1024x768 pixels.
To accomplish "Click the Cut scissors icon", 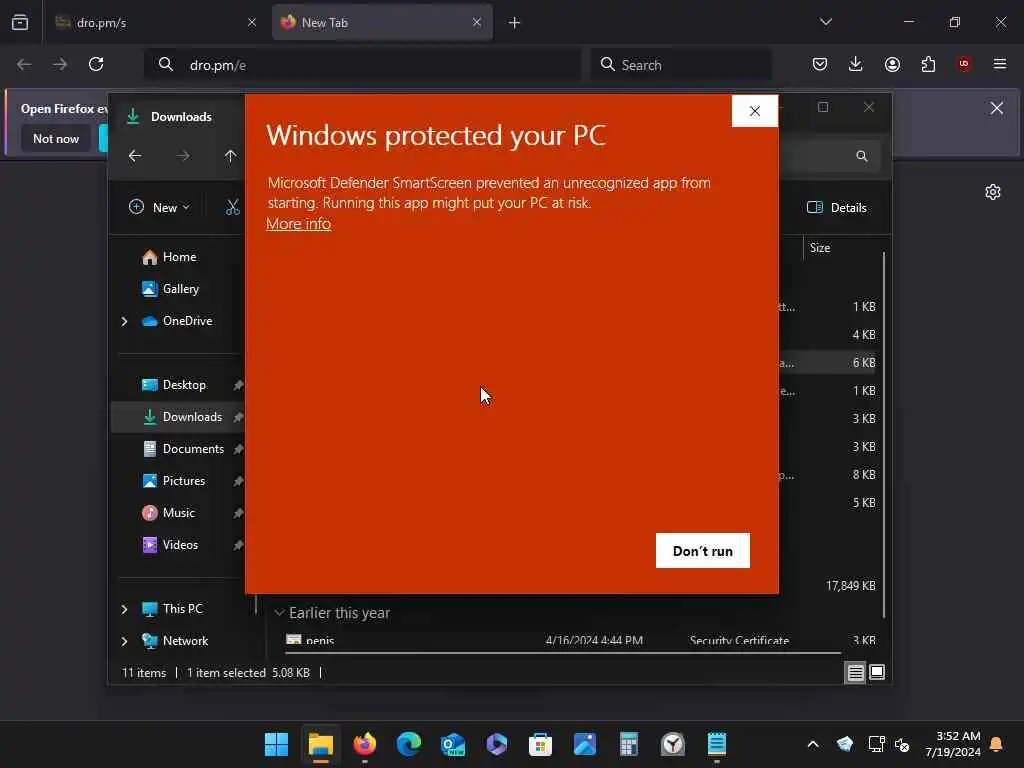I will click(232, 208).
